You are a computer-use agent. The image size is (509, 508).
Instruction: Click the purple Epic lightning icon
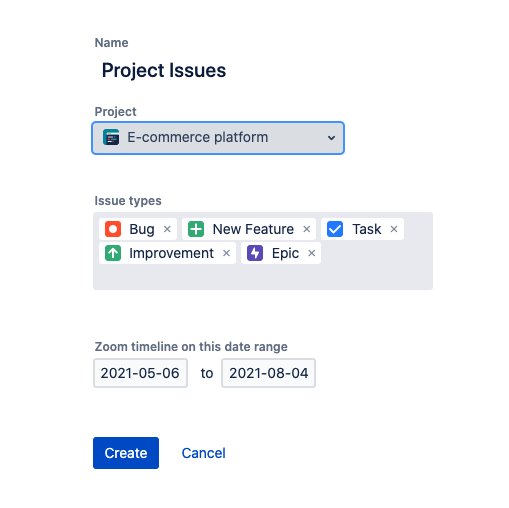coord(255,253)
